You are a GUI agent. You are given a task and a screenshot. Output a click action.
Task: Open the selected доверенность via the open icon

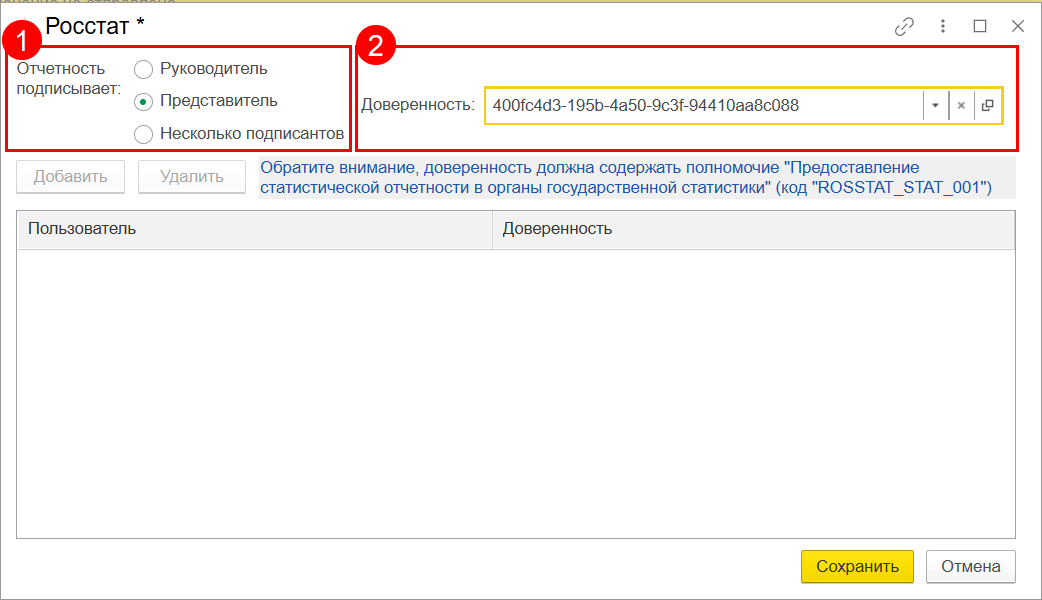point(987,105)
